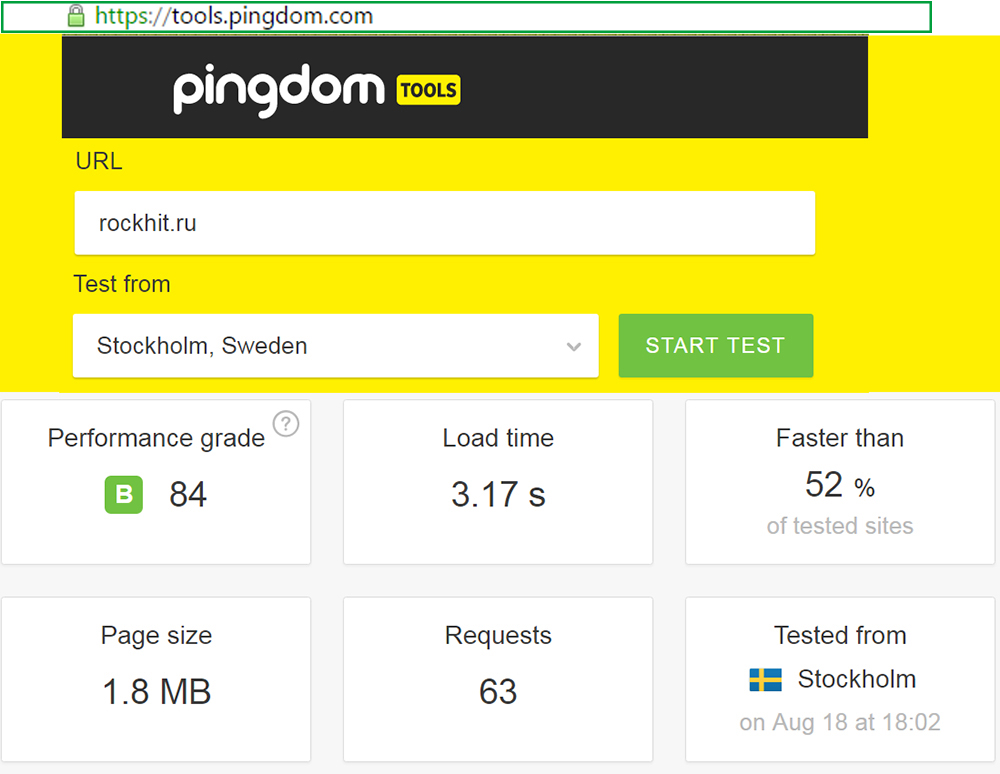Screen dimensions: 1000x774
Task: Click the Swedish flag next to Stockholm
Action: 764,679
